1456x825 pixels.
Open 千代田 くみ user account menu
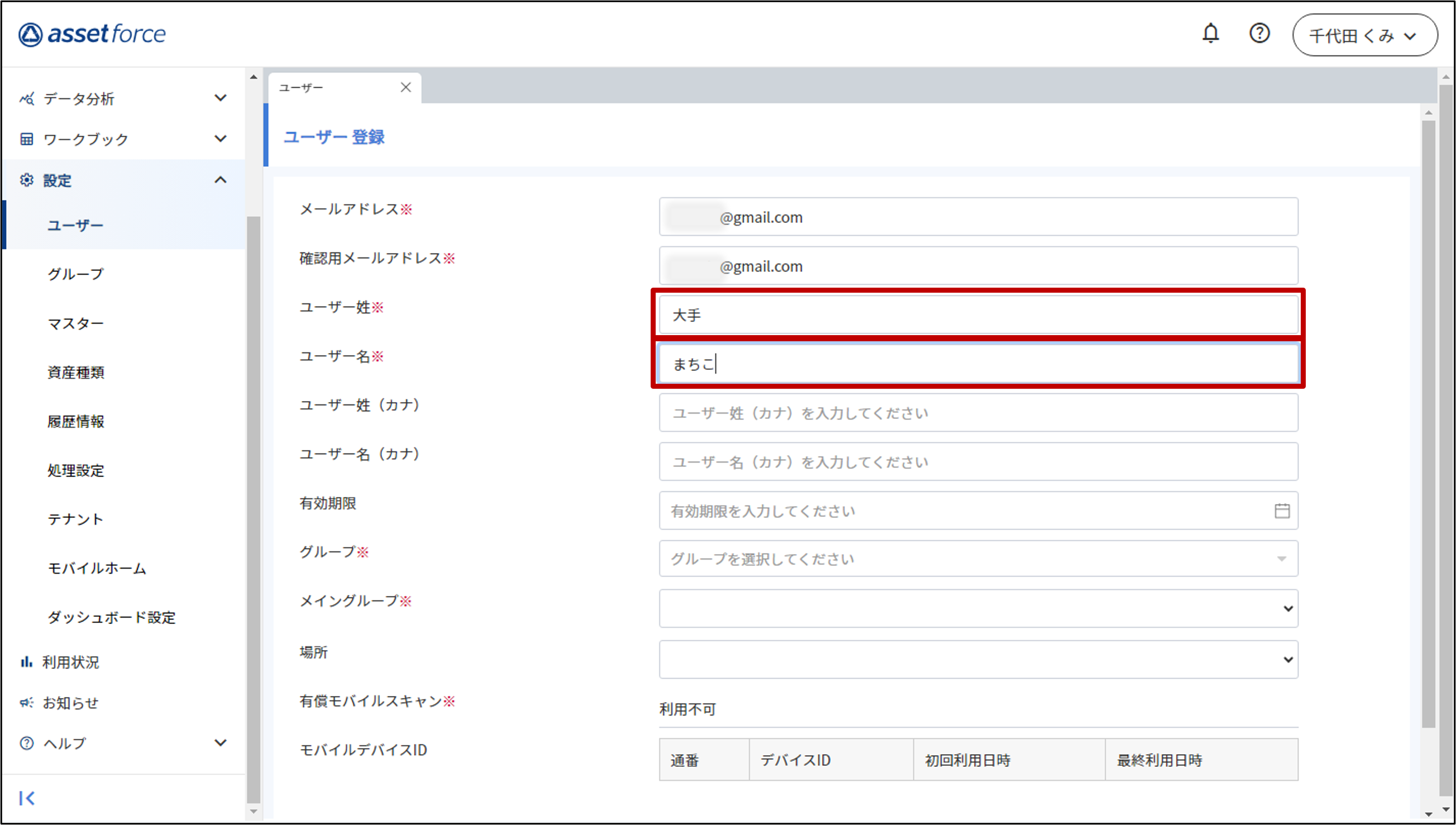(1364, 35)
